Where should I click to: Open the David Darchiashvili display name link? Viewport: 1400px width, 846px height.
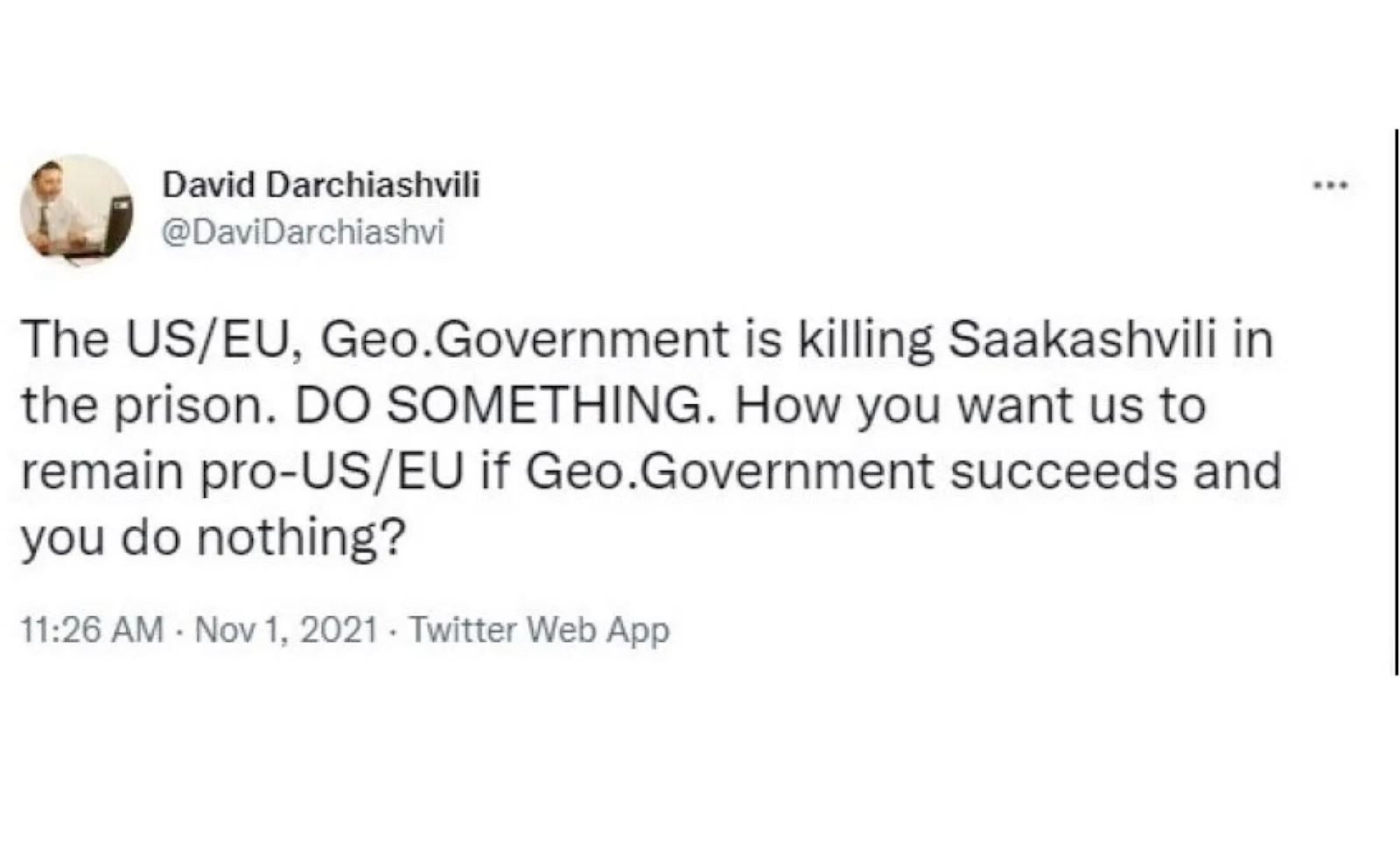(321, 185)
